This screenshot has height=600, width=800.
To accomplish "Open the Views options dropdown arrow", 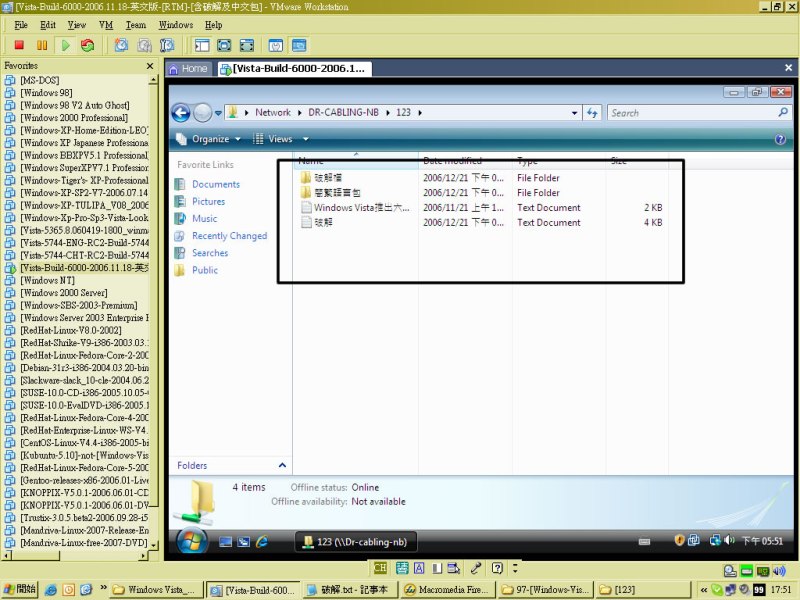I will tap(306, 139).
